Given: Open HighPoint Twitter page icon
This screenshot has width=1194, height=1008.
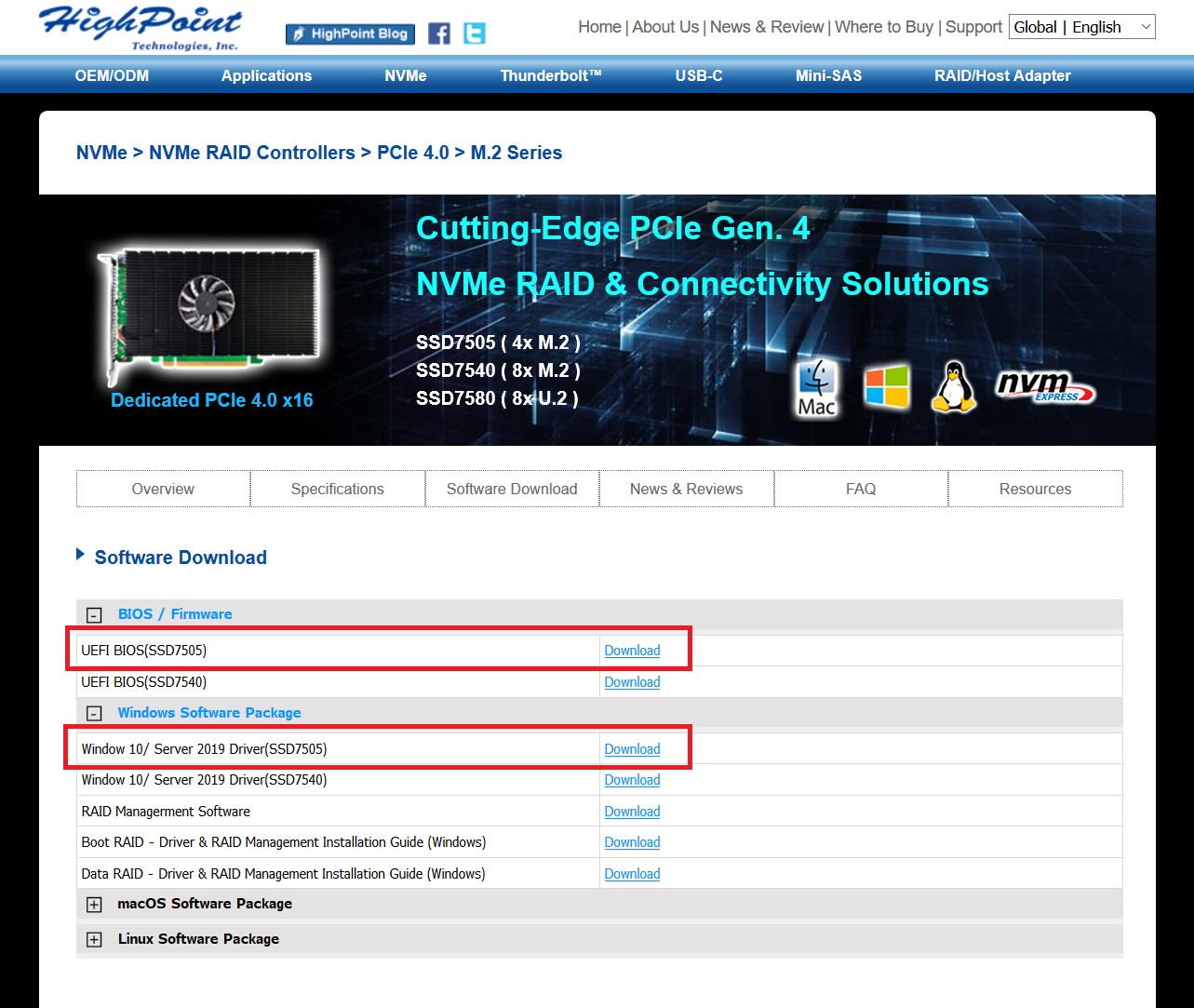Looking at the screenshot, I should 475,34.
